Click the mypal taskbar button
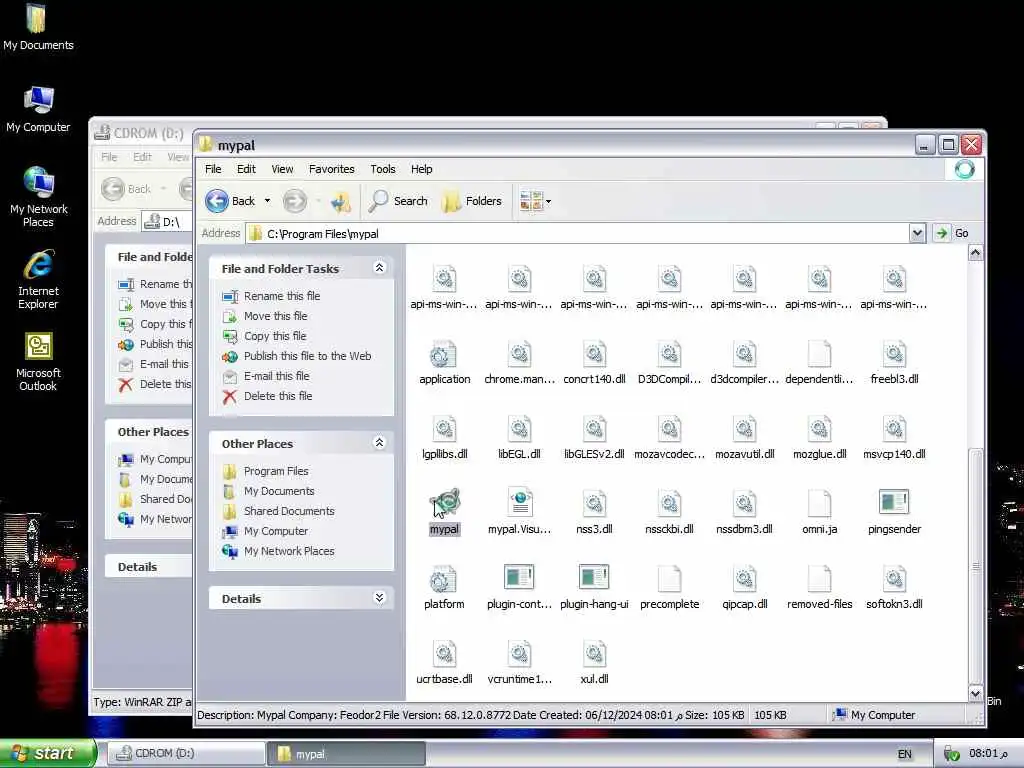1024x768 pixels. (x=346, y=754)
